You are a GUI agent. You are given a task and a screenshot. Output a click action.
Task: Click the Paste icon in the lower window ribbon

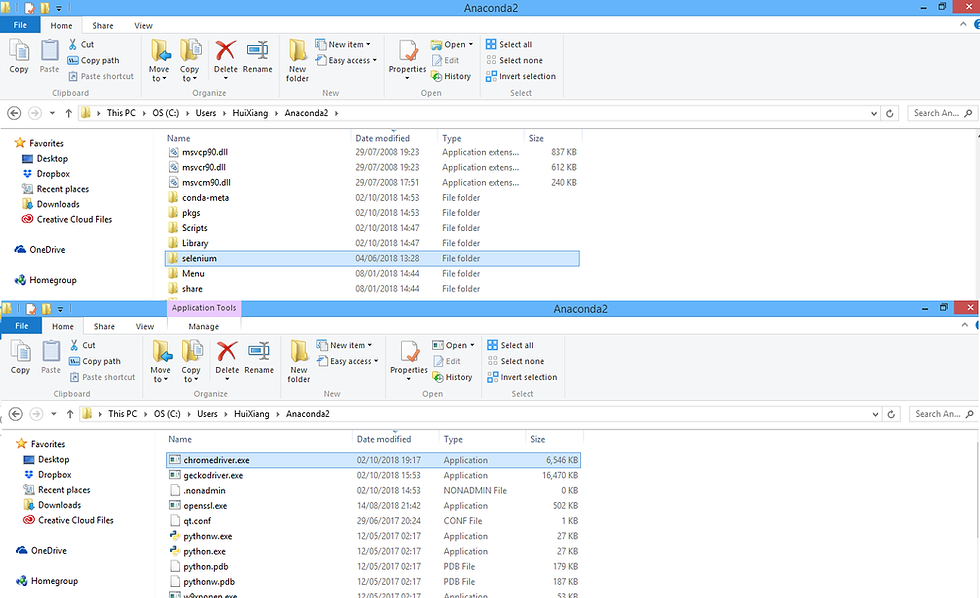[x=51, y=357]
